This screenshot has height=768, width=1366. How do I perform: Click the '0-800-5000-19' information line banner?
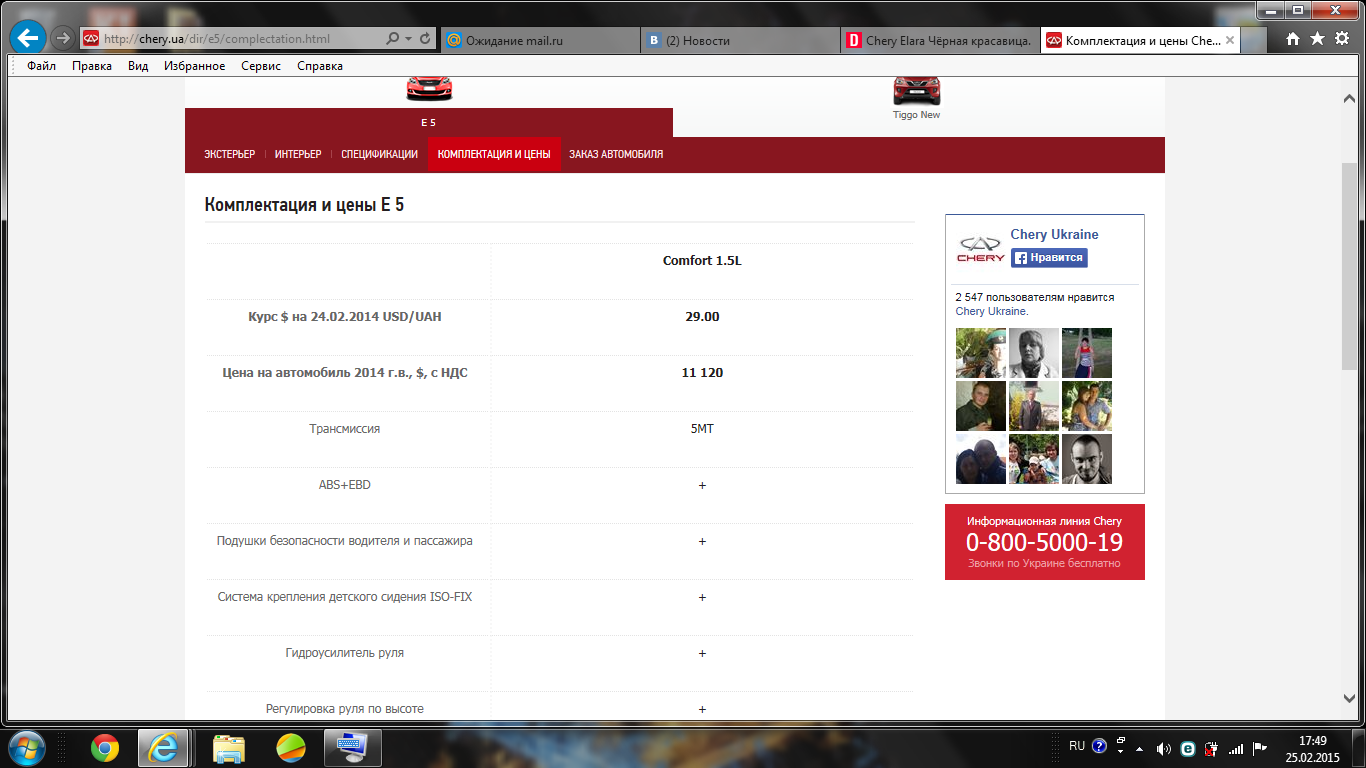click(x=1045, y=542)
